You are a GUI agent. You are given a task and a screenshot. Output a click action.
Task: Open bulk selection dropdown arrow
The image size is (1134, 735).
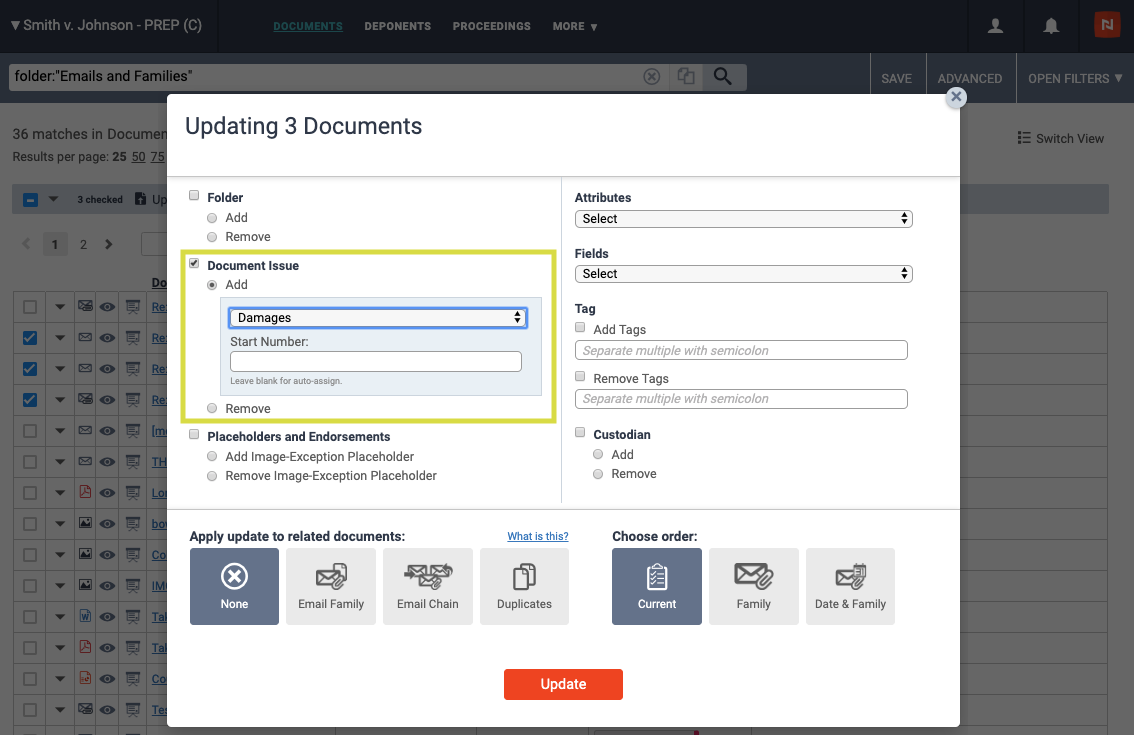(x=54, y=199)
